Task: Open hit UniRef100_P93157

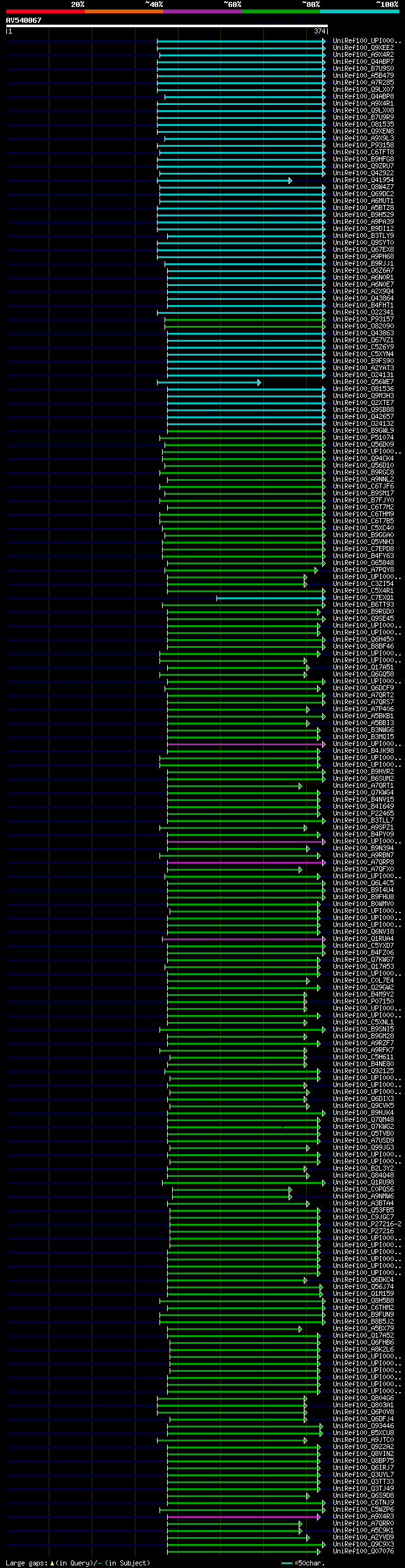Action: 363,319
